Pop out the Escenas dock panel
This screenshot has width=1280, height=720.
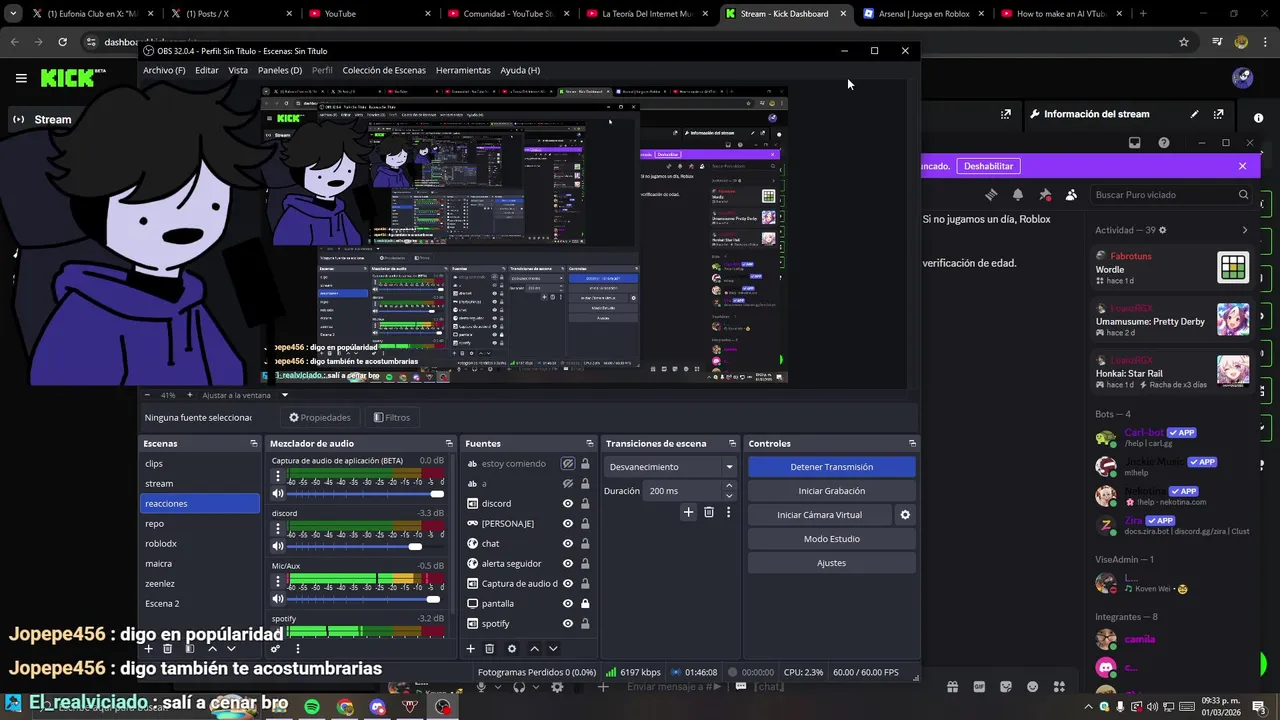tap(254, 443)
